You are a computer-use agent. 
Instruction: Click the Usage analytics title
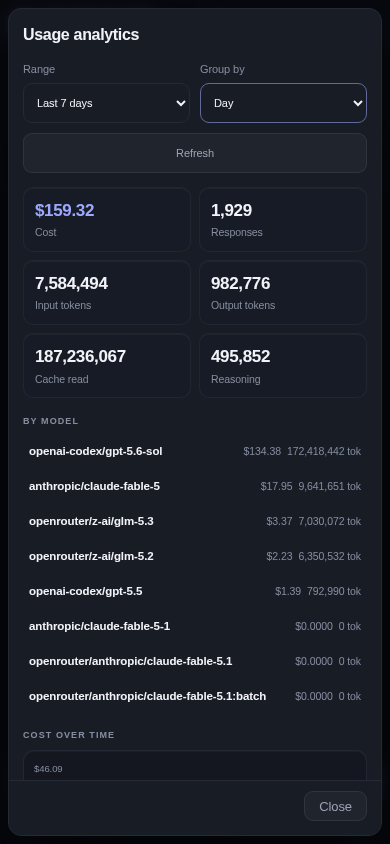click(x=81, y=34)
